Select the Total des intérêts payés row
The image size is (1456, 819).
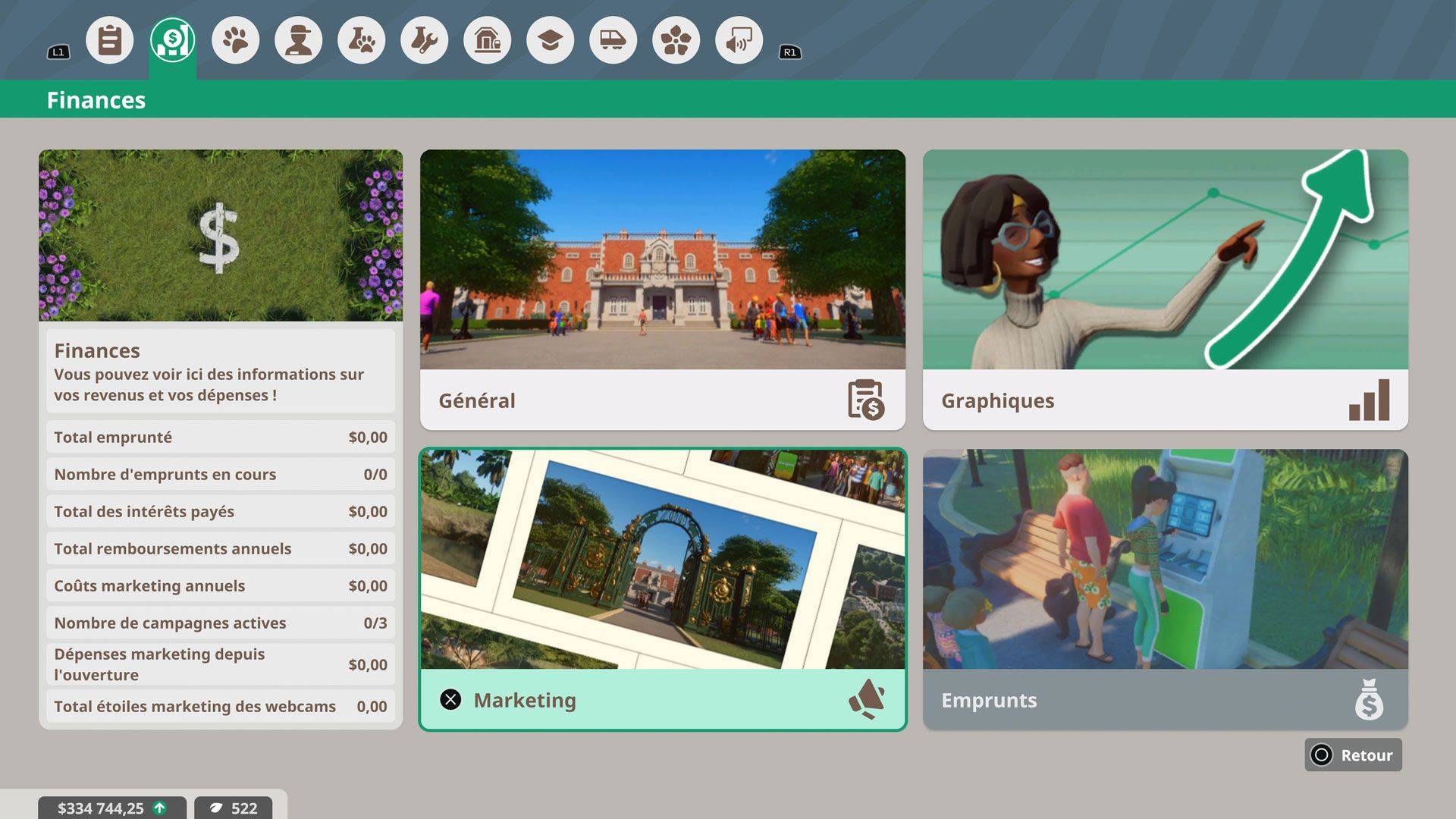[221, 511]
